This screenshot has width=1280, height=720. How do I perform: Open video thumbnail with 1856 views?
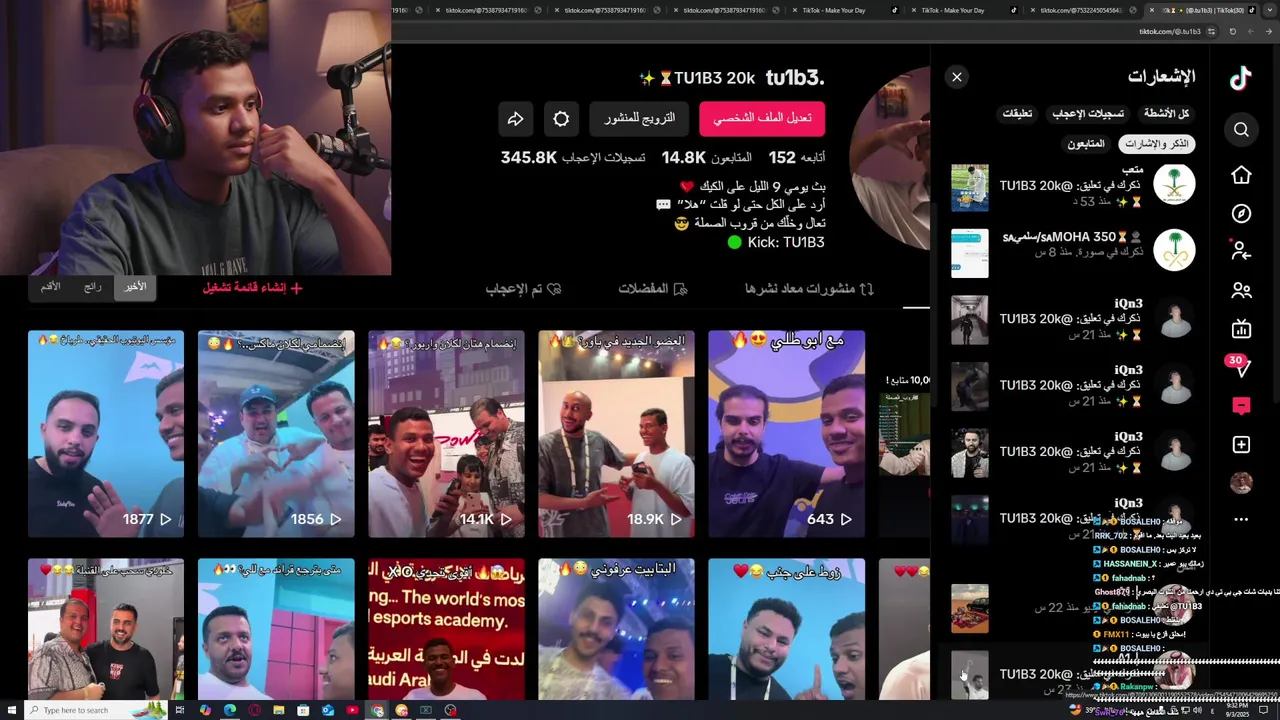coord(276,434)
